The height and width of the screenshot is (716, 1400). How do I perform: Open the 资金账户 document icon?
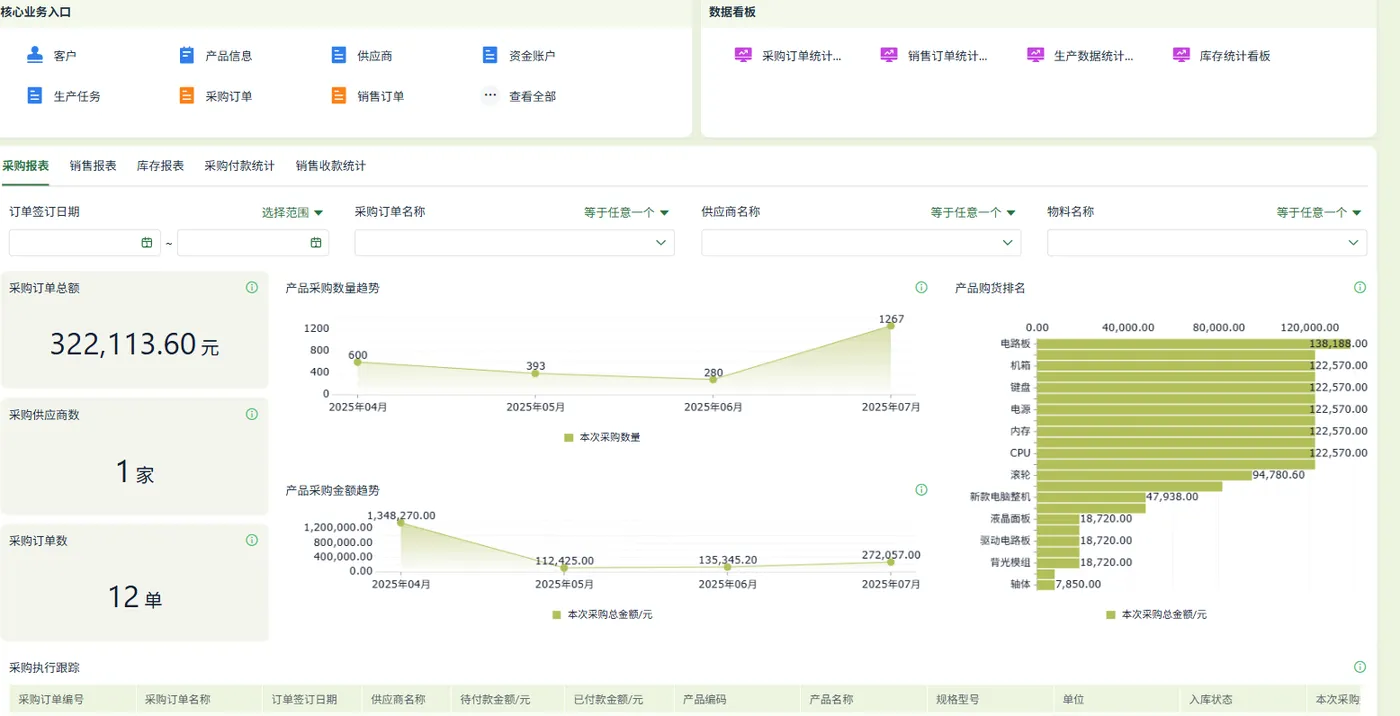490,55
